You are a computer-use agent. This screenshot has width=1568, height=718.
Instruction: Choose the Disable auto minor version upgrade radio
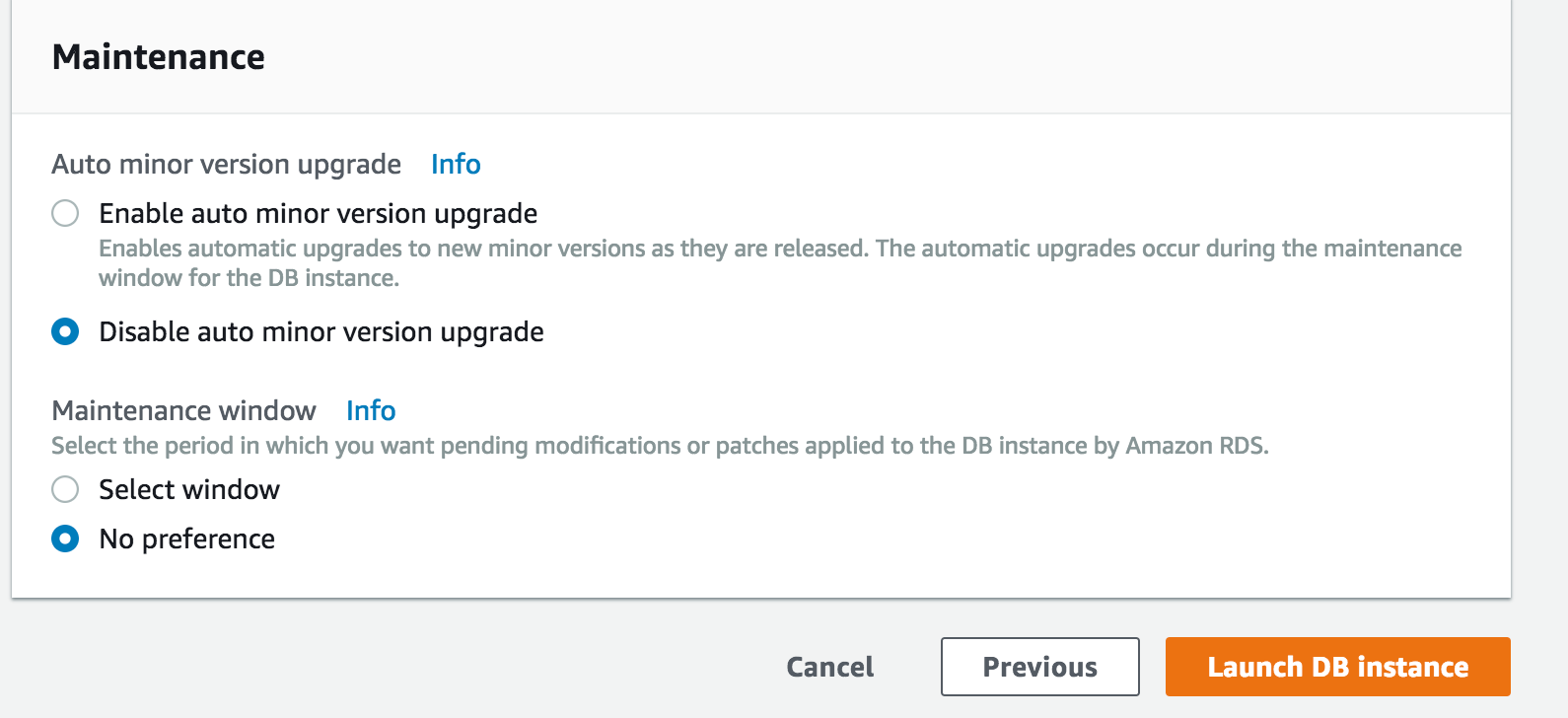(65, 331)
